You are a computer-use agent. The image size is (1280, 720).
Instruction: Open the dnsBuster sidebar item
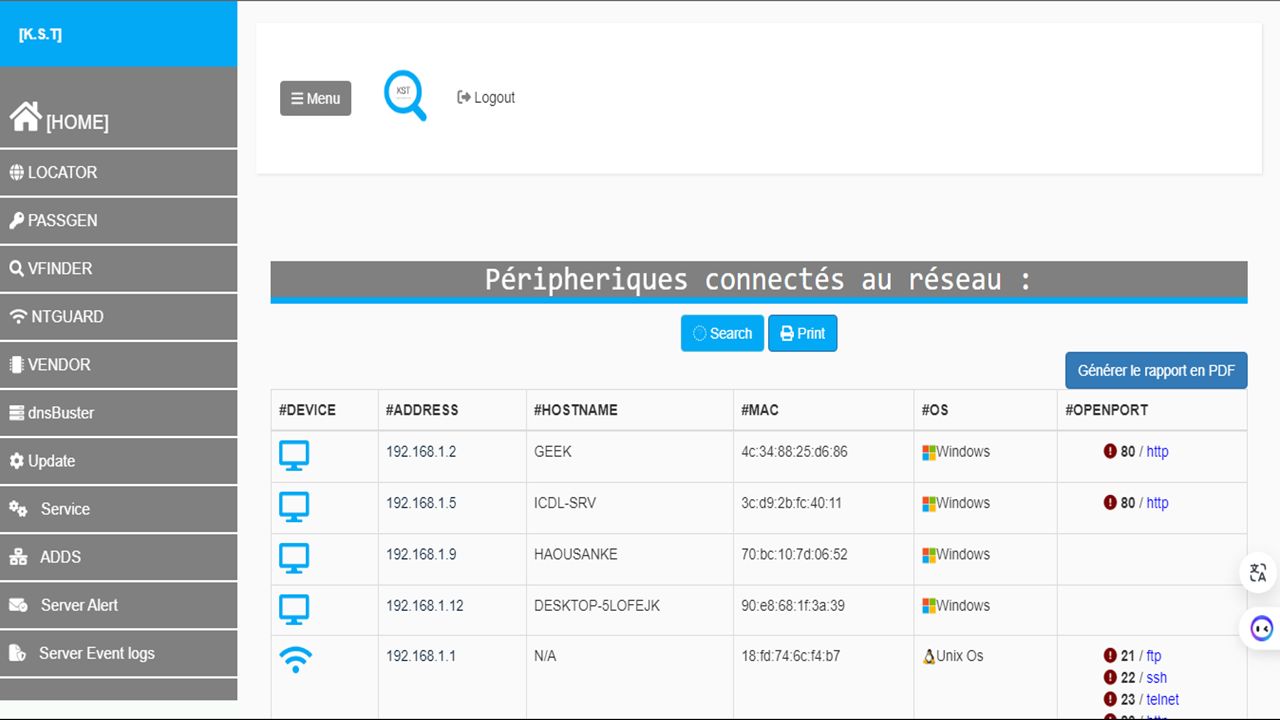pos(118,412)
